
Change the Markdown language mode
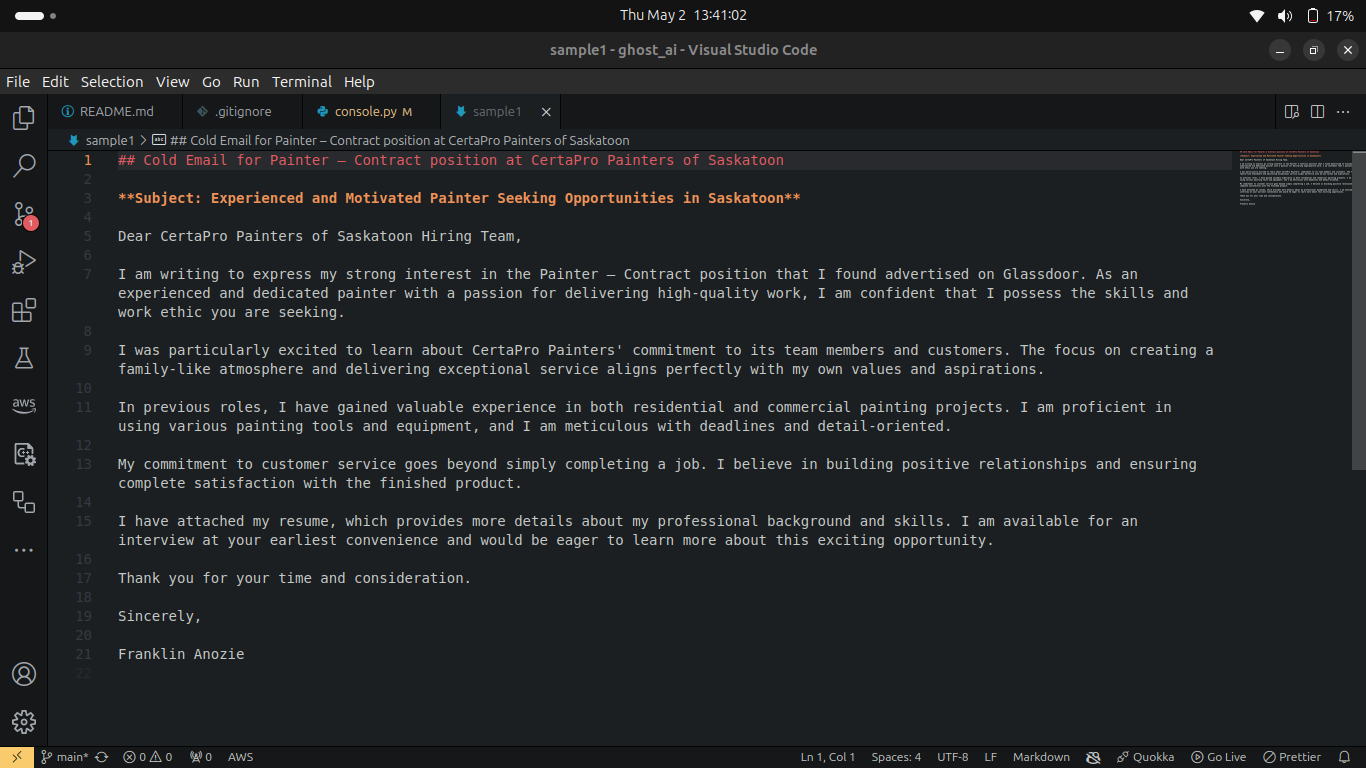tap(1041, 757)
